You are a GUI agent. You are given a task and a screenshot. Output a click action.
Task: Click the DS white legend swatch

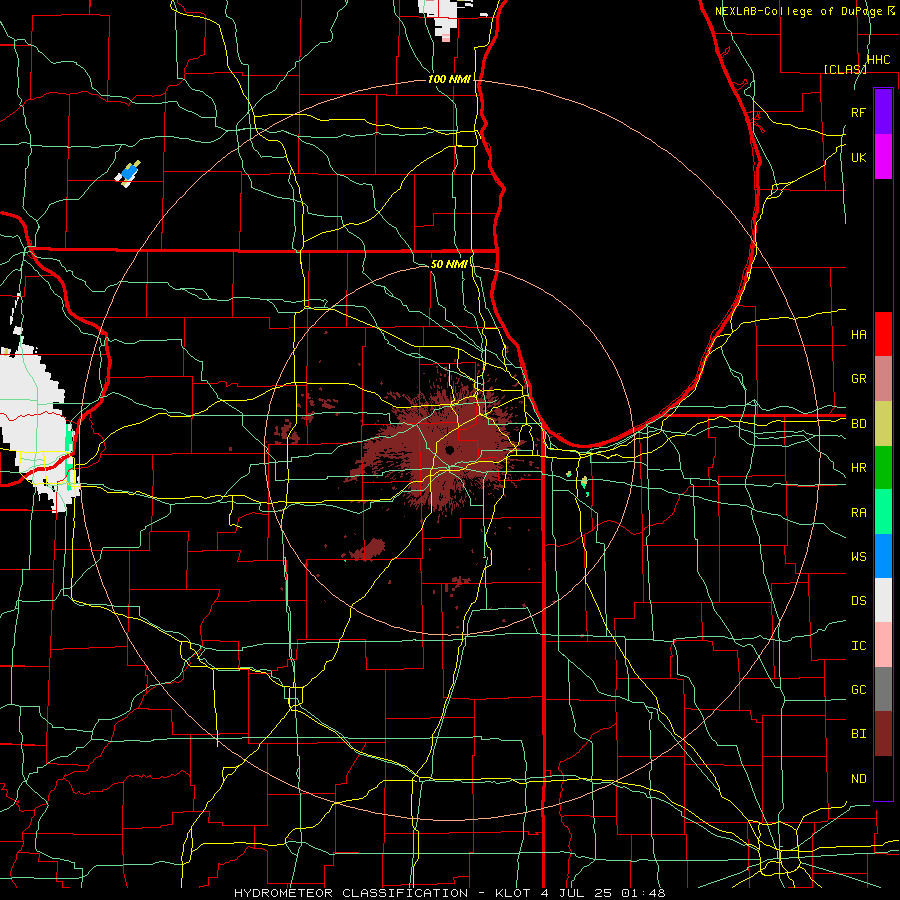[x=883, y=600]
